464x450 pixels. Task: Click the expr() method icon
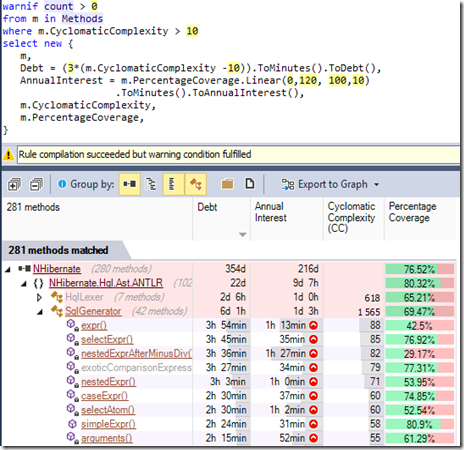[72, 325]
